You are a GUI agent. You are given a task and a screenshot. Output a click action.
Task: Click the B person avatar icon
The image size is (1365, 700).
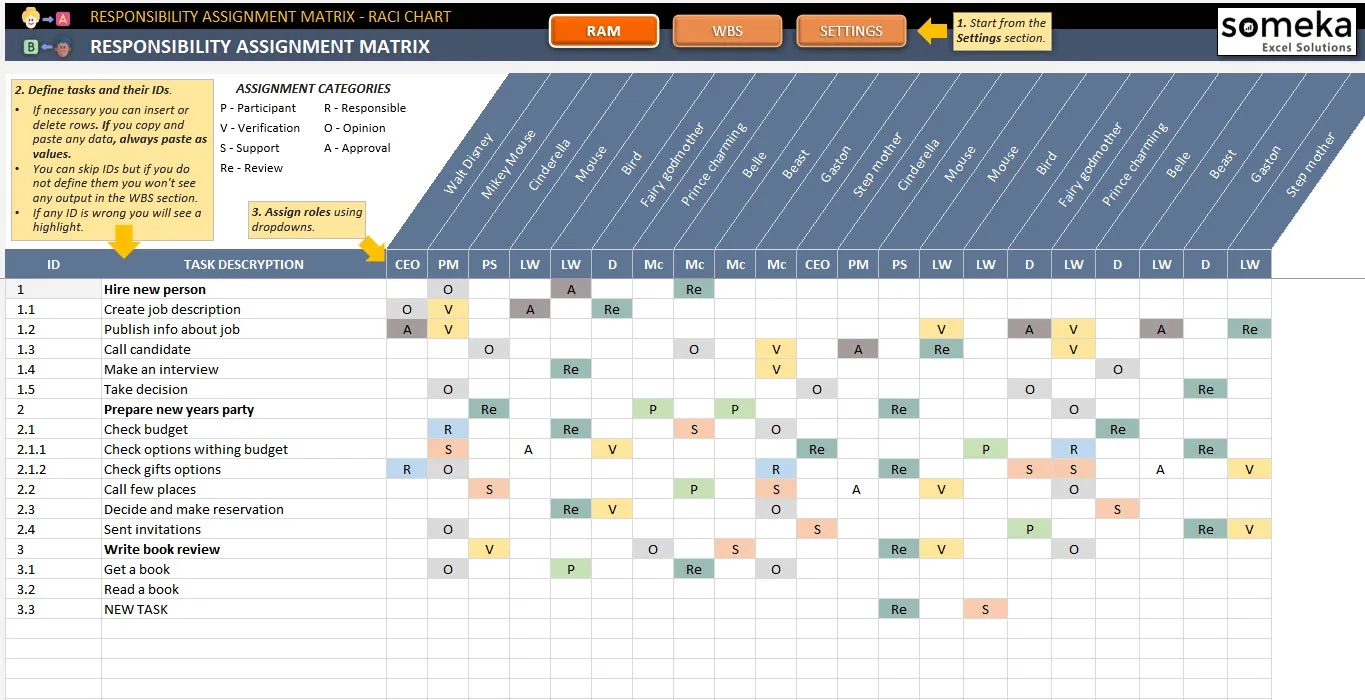(x=62, y=46)
